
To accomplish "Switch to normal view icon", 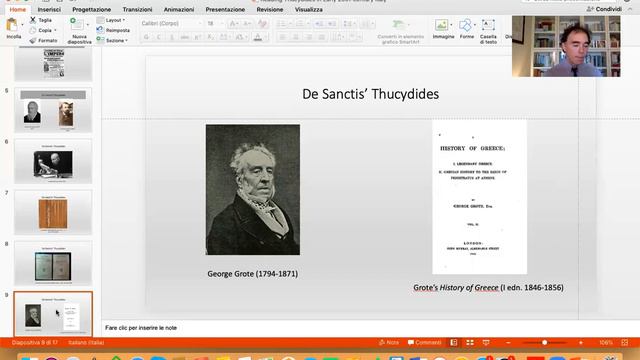I will tap(454, 342).
